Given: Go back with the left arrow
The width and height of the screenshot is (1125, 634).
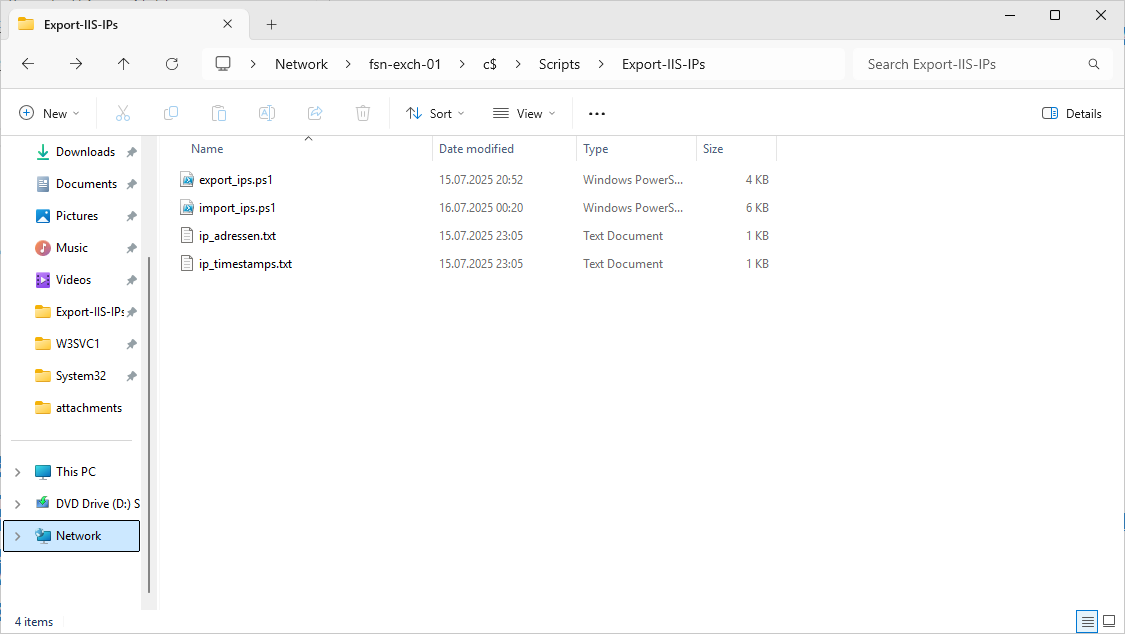Looking at the screenshot, I should click(28, 64).
